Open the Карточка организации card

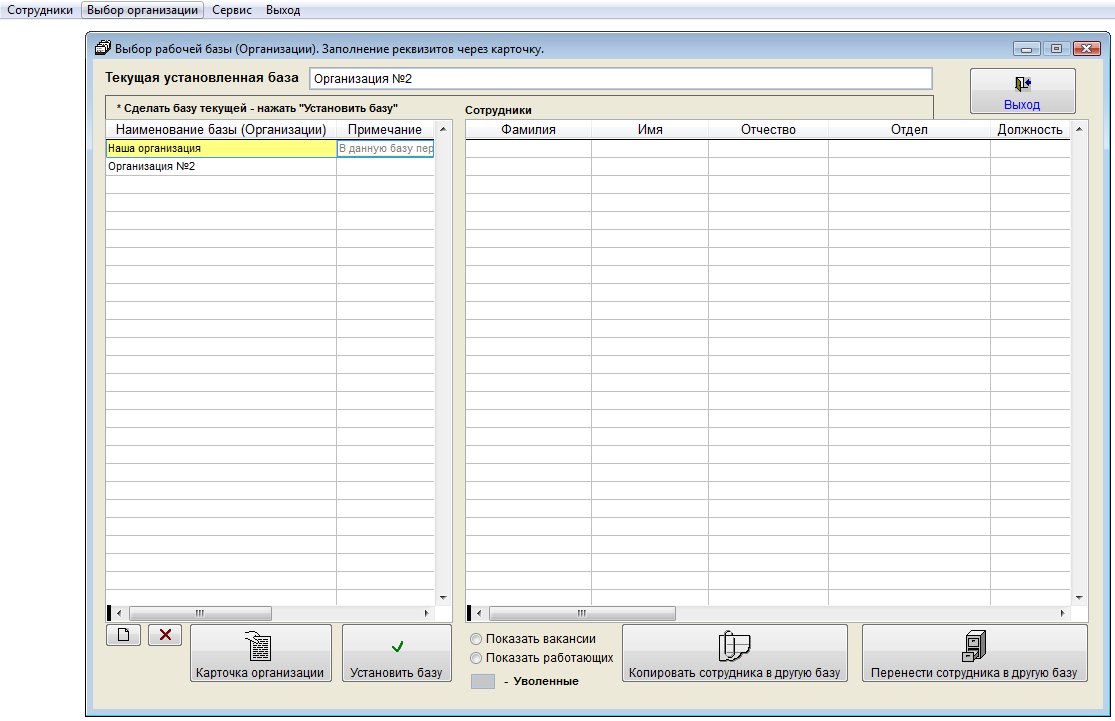pos(260,653)
